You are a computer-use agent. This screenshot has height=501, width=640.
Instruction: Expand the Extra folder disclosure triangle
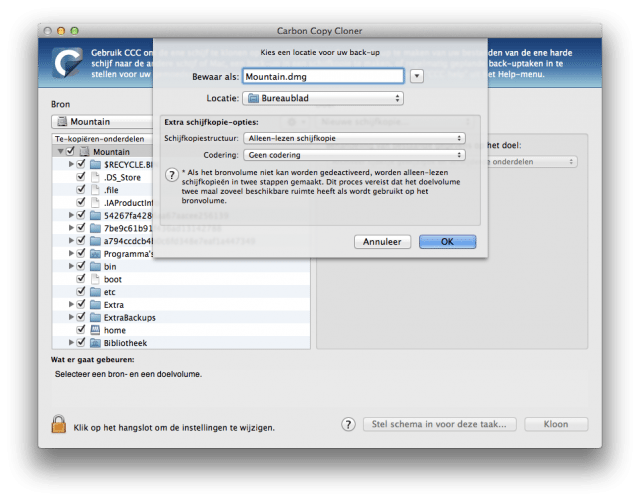(70, 304)
